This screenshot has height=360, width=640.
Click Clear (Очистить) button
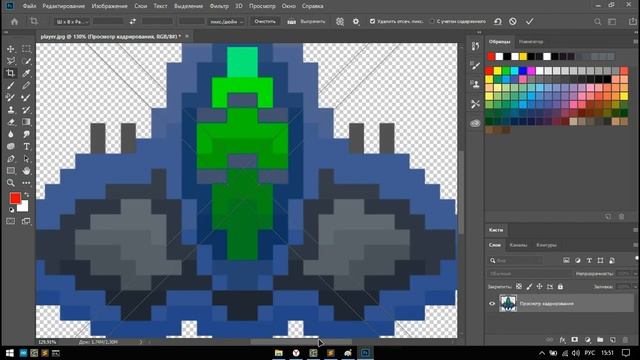[x=265, y=21]
